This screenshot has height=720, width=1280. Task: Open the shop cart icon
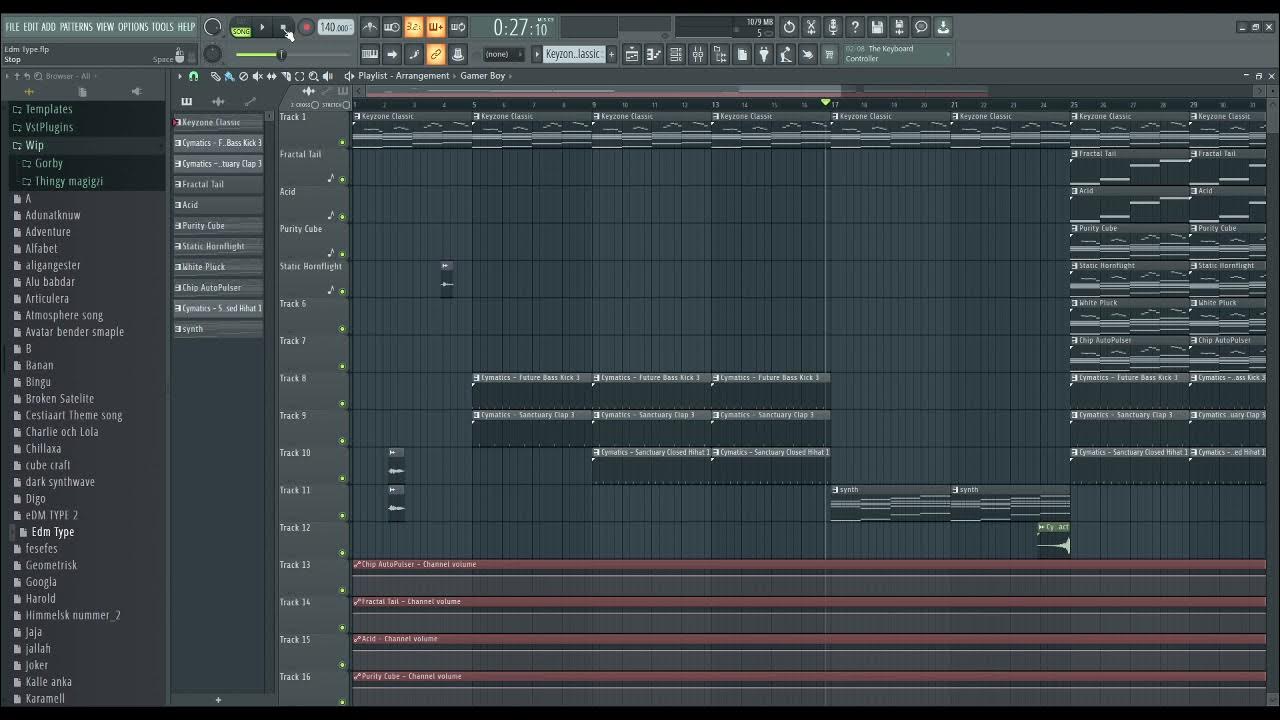pos(829,54)
